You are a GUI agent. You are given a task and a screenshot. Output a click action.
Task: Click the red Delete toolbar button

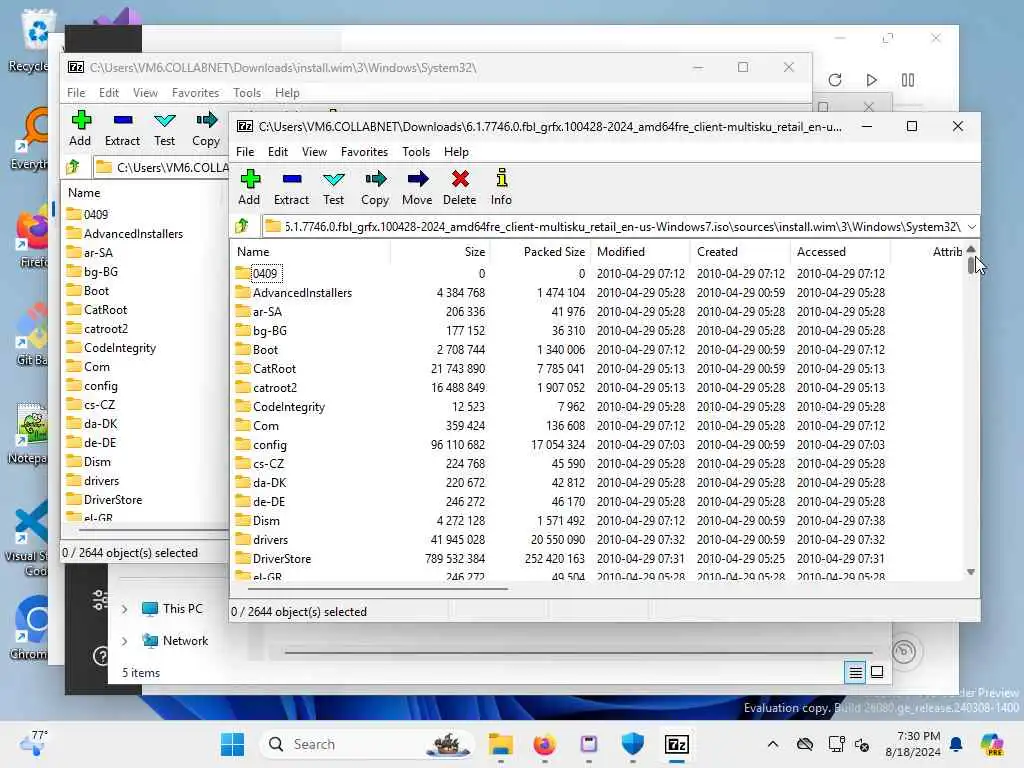pyautogui.click(x=460, y=187)
